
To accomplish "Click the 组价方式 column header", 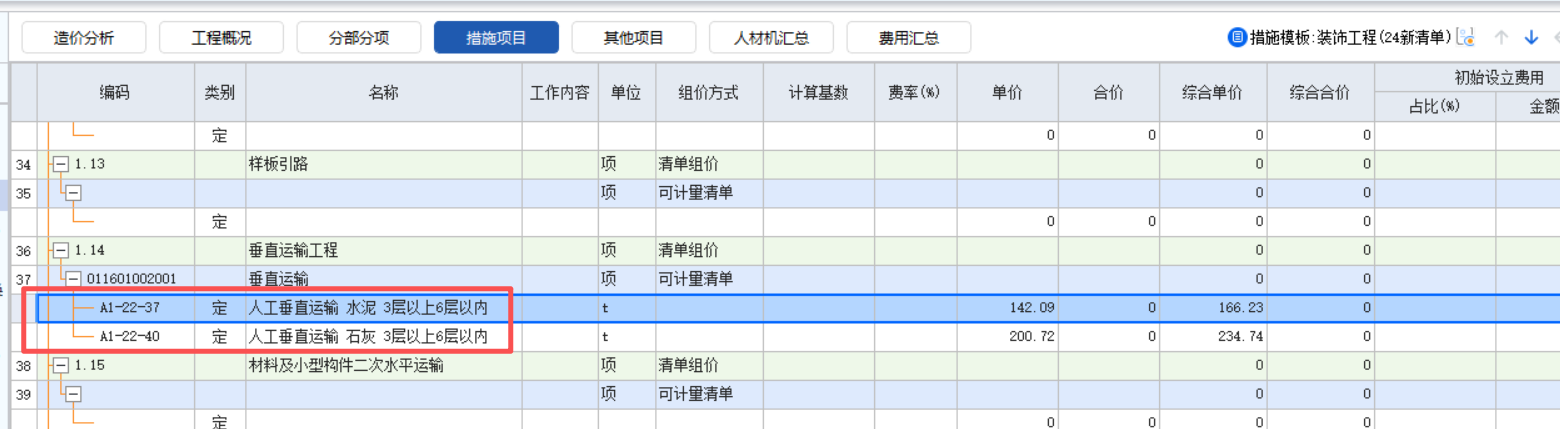I will 709,93.
